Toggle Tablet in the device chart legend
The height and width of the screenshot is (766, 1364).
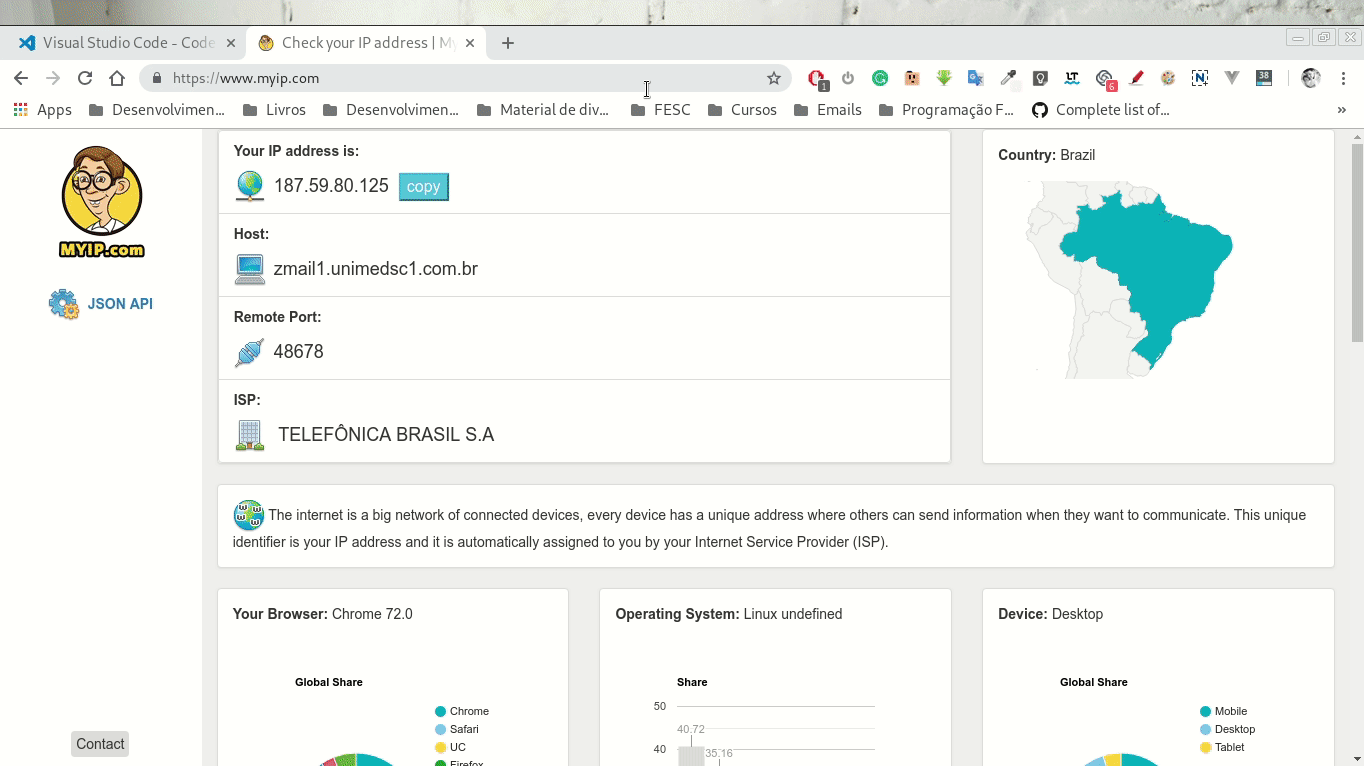pyautogui.click(x=1222, y=747)
